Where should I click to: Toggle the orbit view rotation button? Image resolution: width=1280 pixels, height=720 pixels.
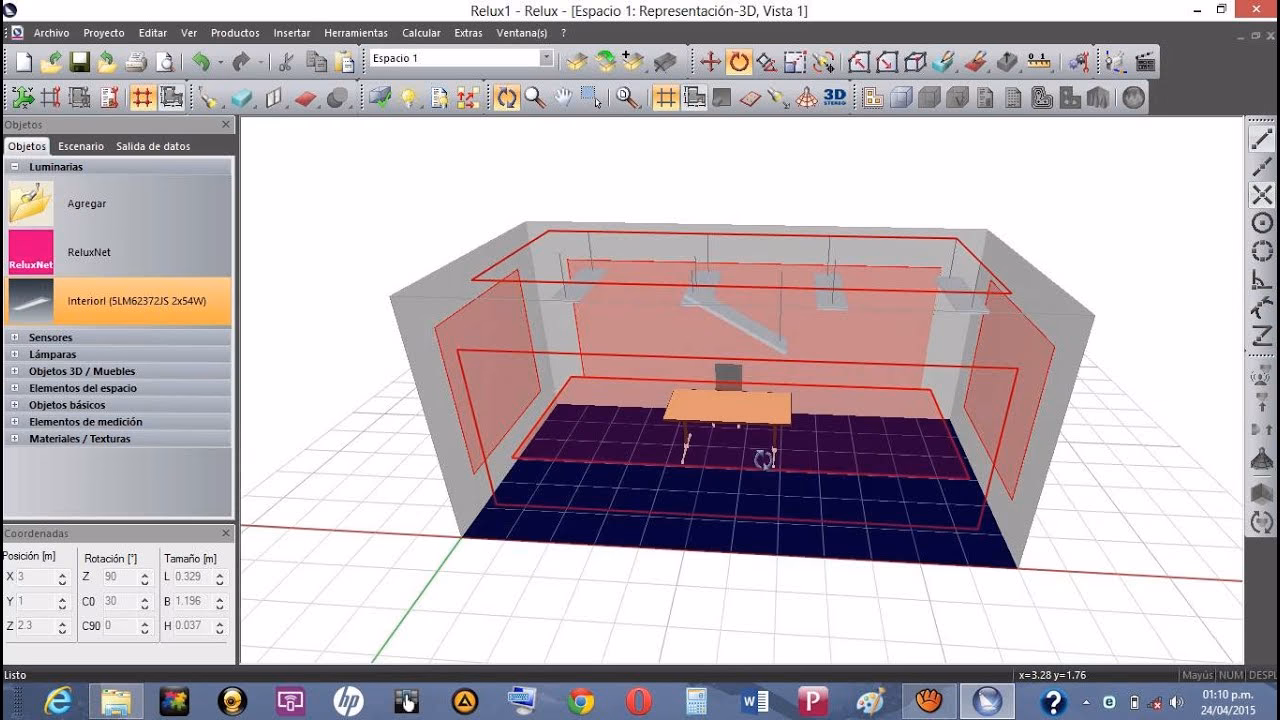(x=507, y=97)
